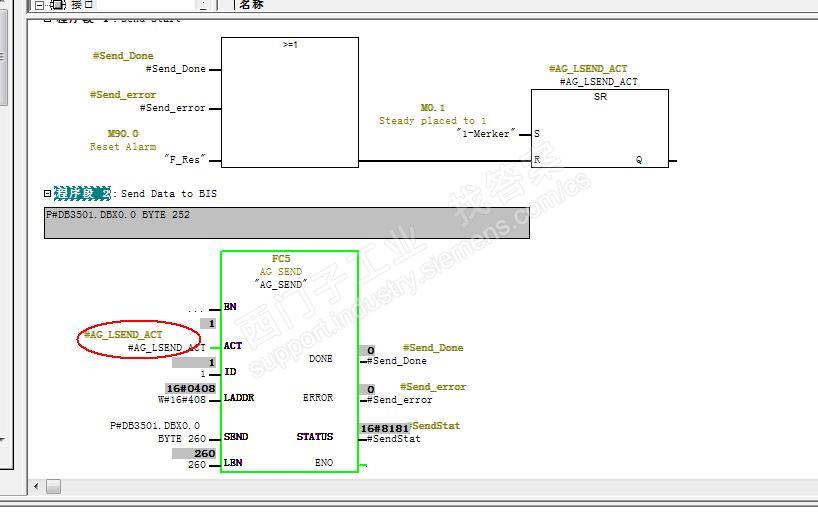Select the FC5 block header
The image size is (818, 518).
click(x=281, y=259)
